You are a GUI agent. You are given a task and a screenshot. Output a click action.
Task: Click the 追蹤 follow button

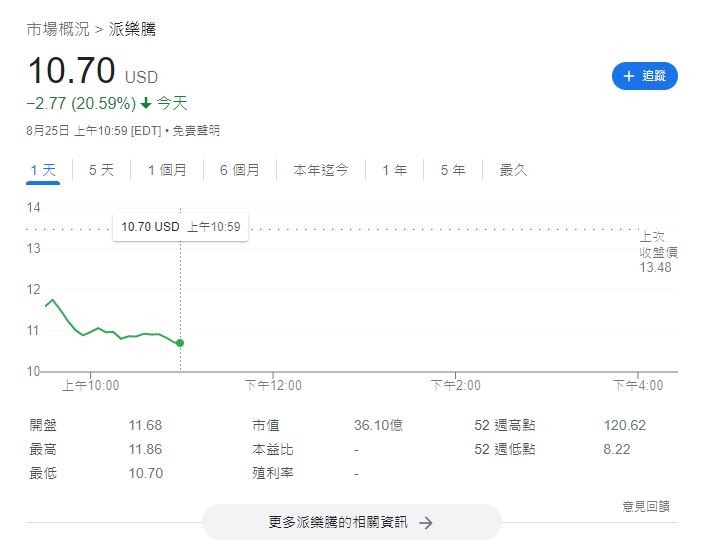[x=645, y=76]
